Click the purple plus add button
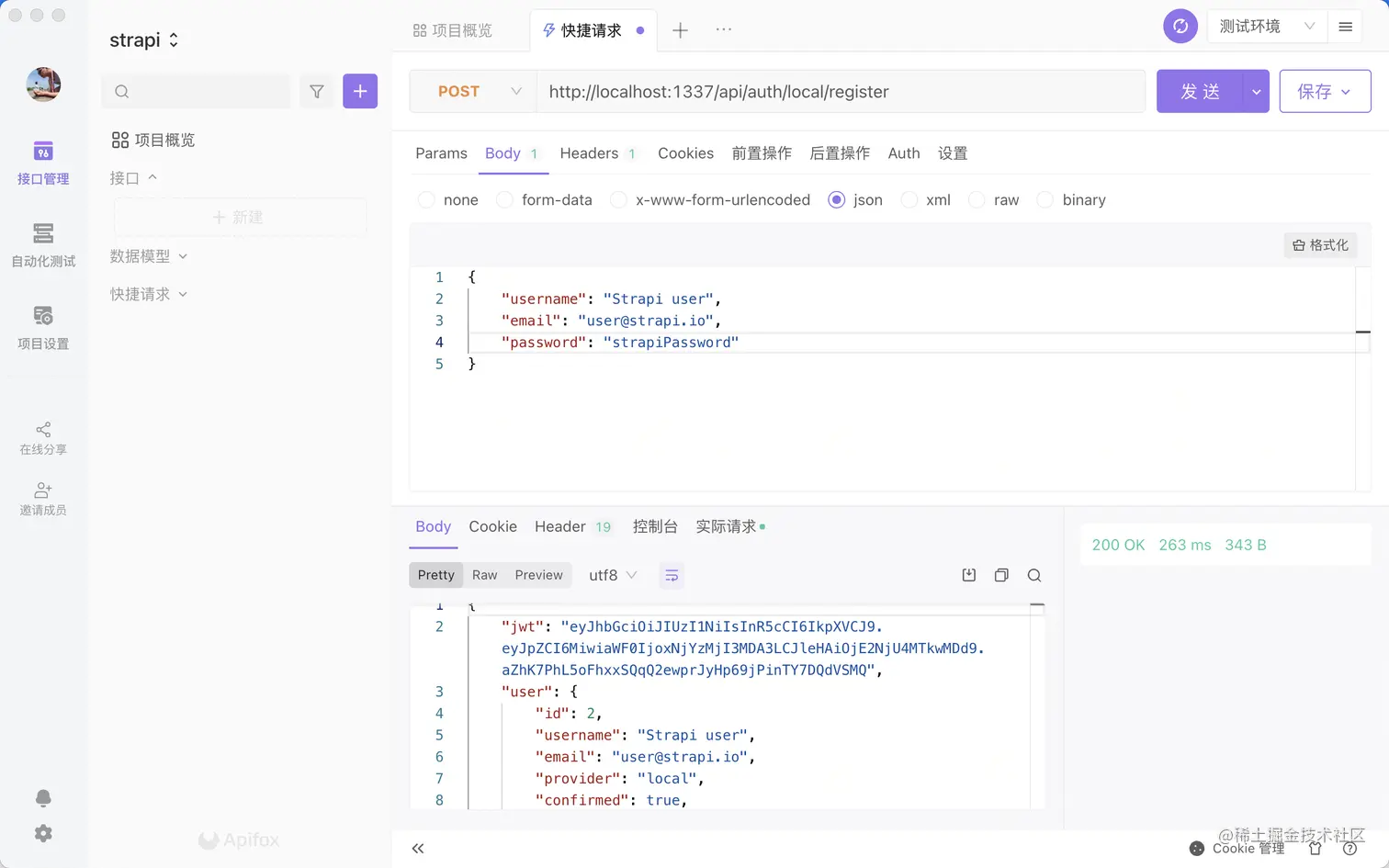Image resolution: width=1389 pixels, height=868 pixels. (360, 91)
